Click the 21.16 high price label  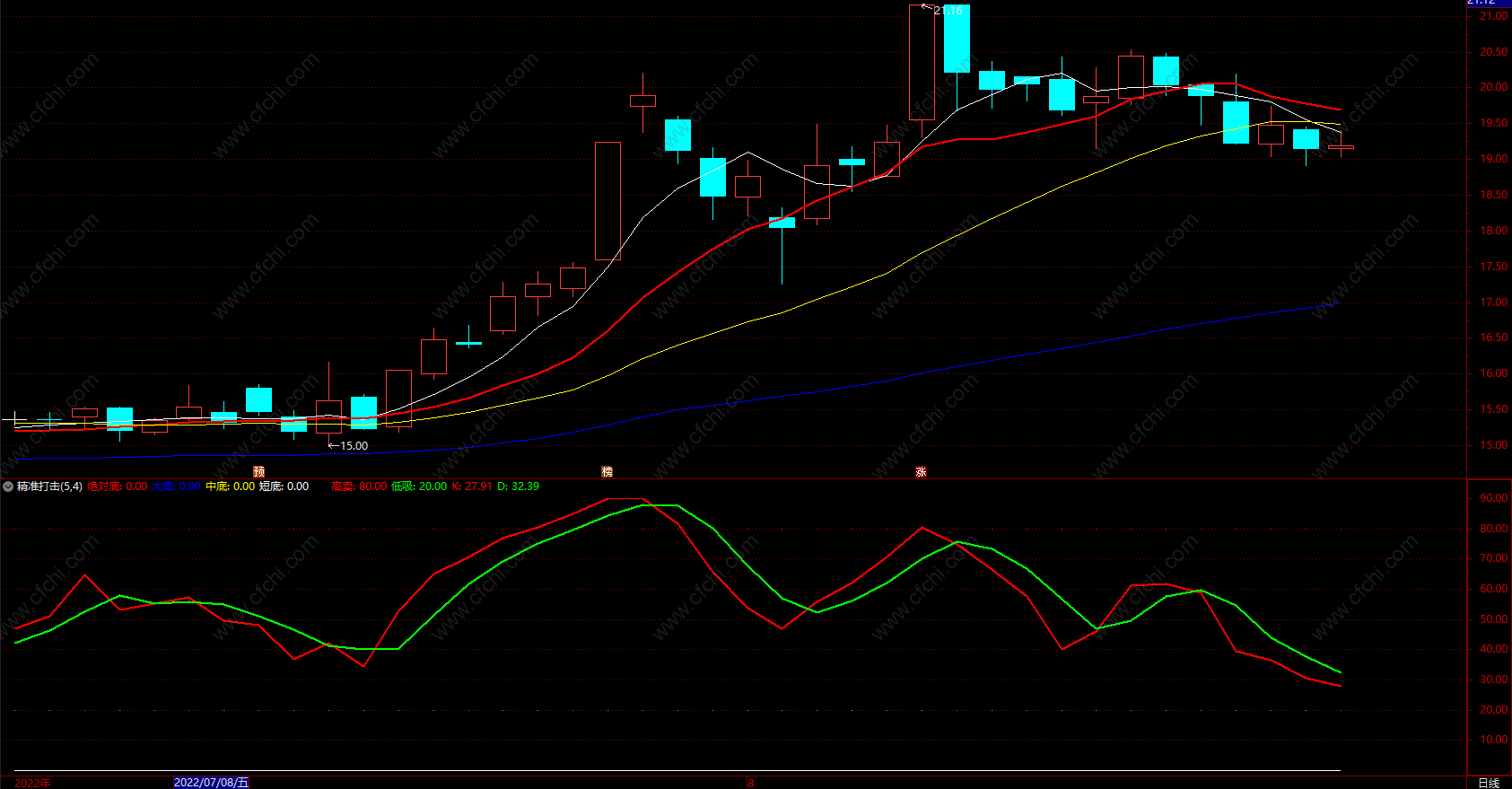pos(948,11)
